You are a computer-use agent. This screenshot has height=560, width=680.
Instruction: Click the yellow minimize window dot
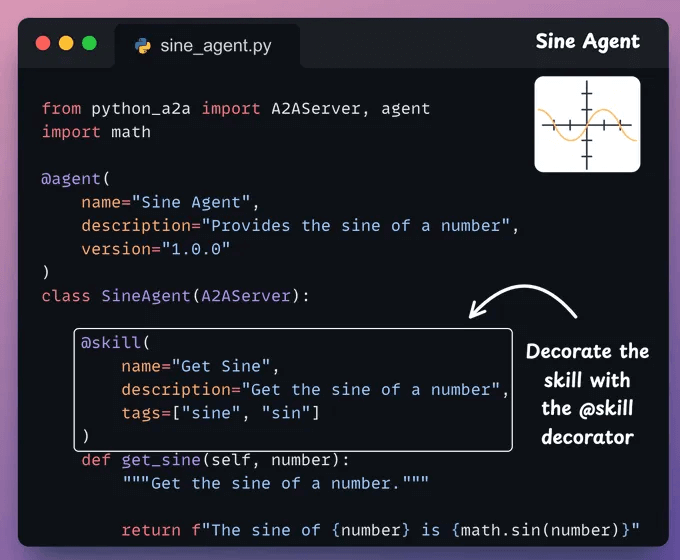point(66,43)
